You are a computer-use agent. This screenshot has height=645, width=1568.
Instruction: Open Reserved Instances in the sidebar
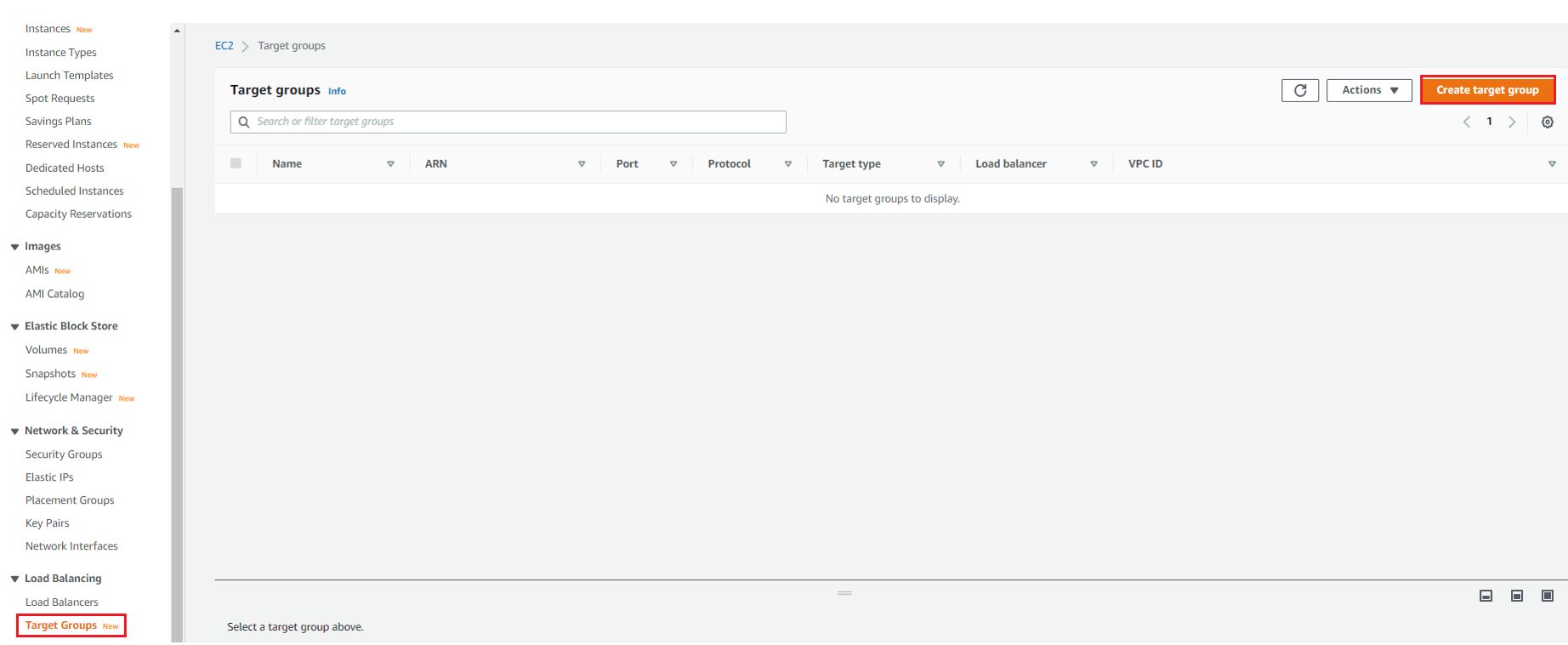click(71, 145)
